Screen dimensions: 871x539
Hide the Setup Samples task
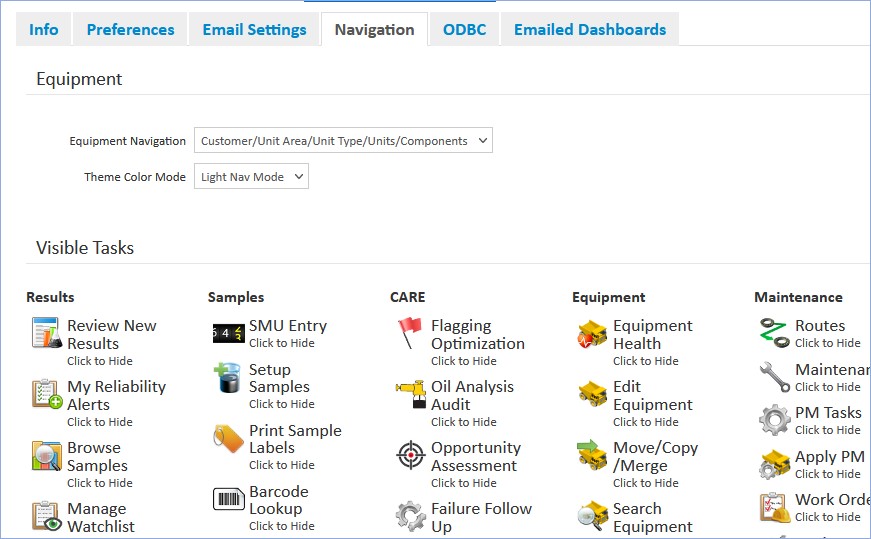281,404
